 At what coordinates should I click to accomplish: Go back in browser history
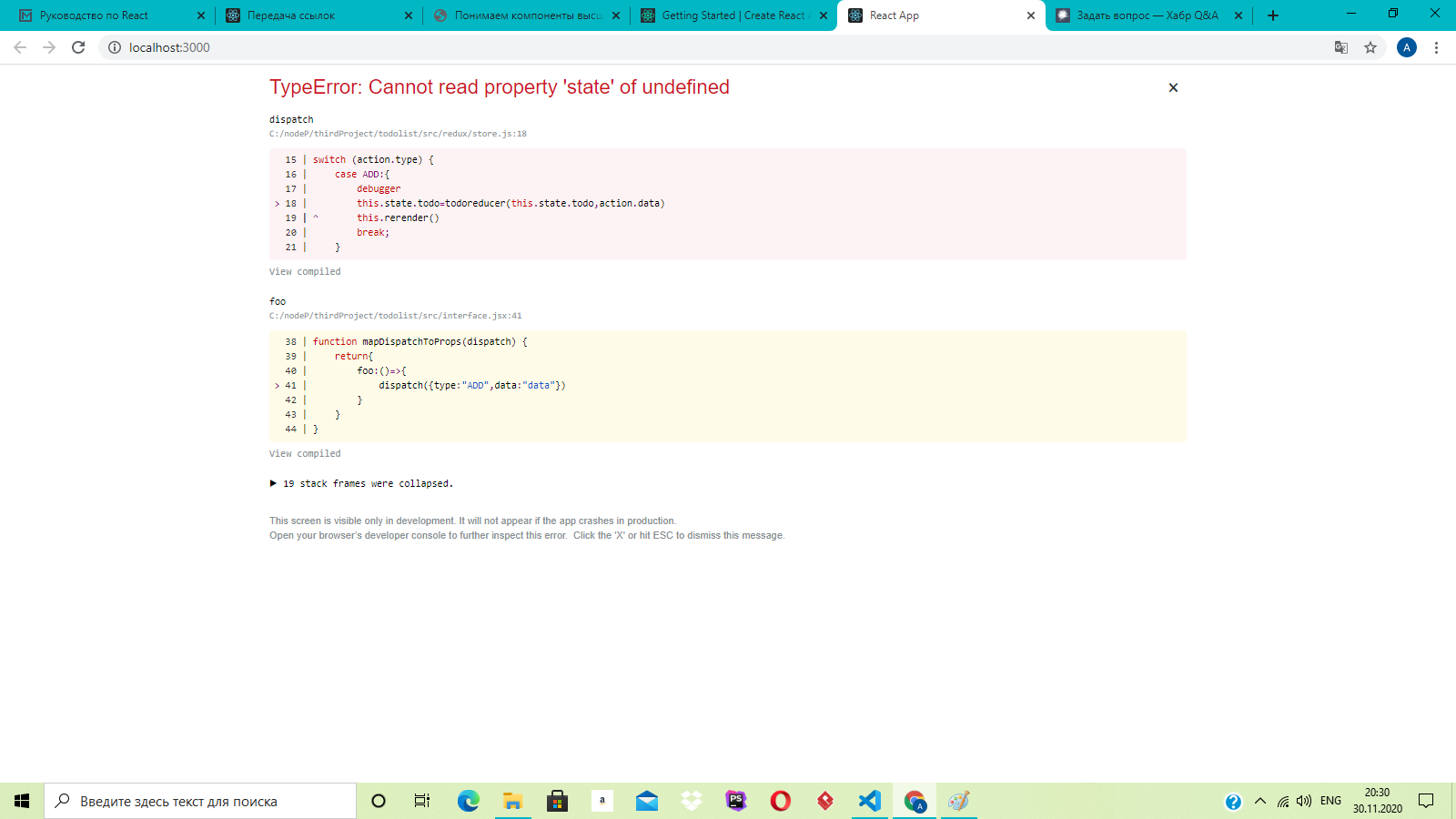coord(20,47)
